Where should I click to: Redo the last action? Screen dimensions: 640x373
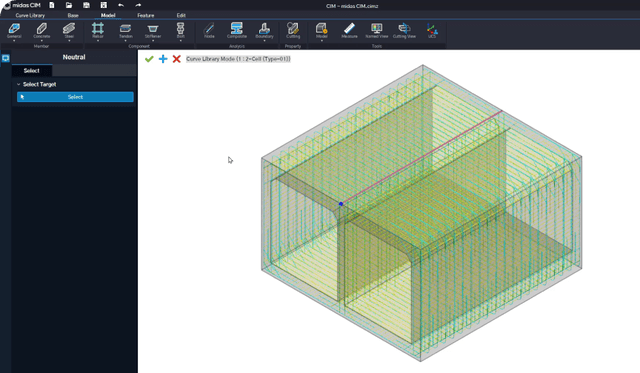click(x=138, y=5)
